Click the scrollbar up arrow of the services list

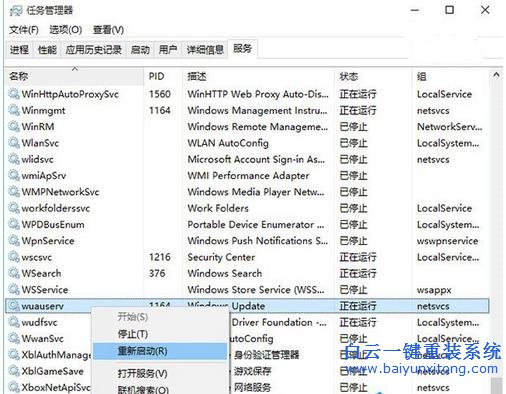pyautogui.click(x=496, y=75)
